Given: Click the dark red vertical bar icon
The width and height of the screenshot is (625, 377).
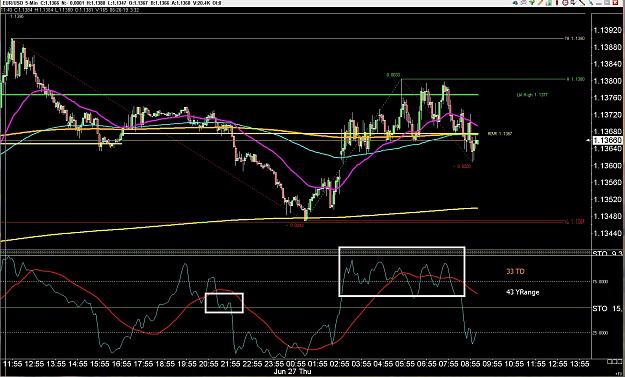Looking at the screenshot, I should pyautogui.click(x=557, y=2).
